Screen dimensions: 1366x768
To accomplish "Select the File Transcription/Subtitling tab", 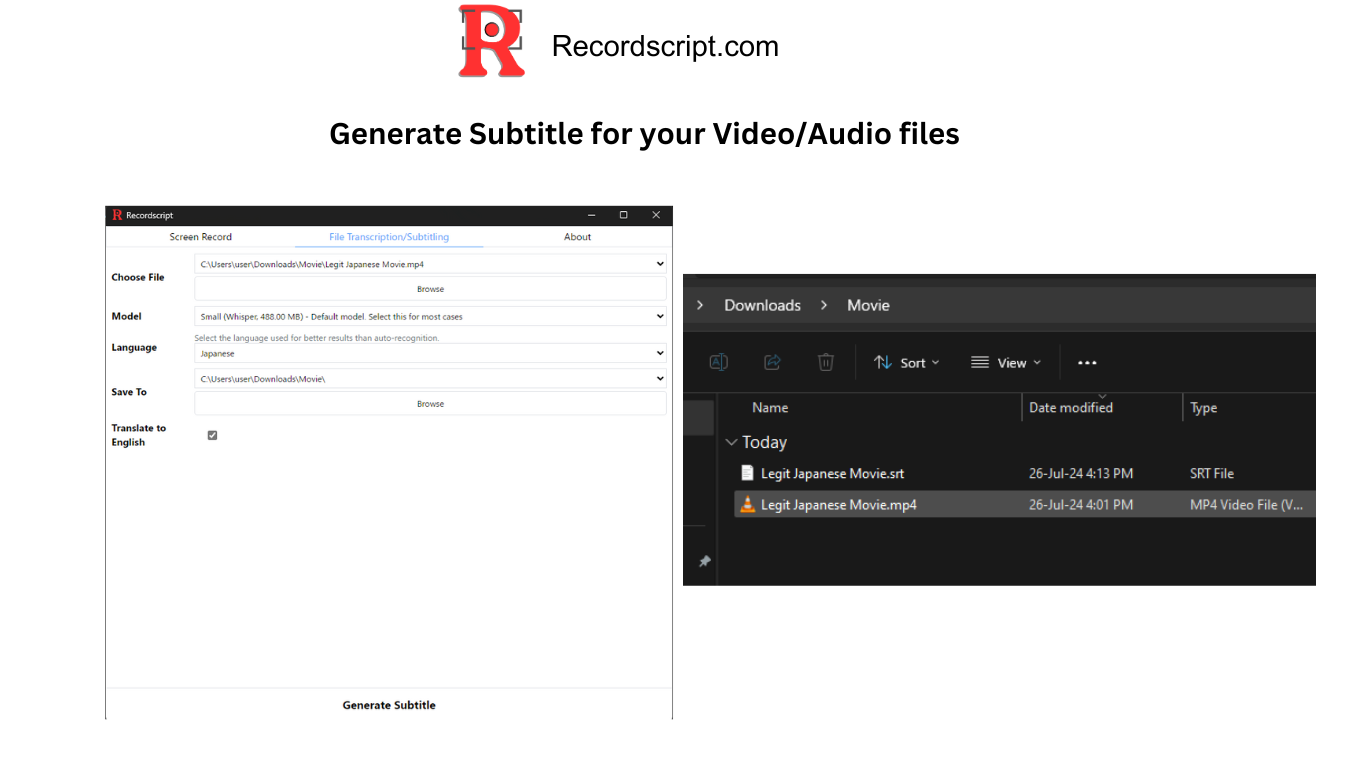I will pyautogui.click(x=389, y=237).
